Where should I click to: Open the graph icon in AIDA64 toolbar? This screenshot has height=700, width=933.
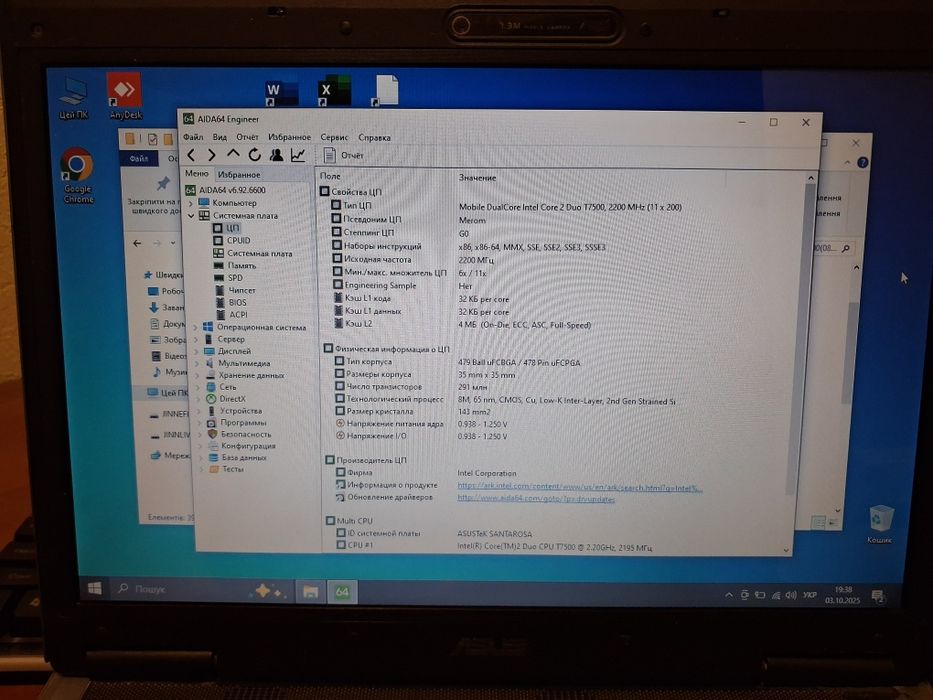298,155
